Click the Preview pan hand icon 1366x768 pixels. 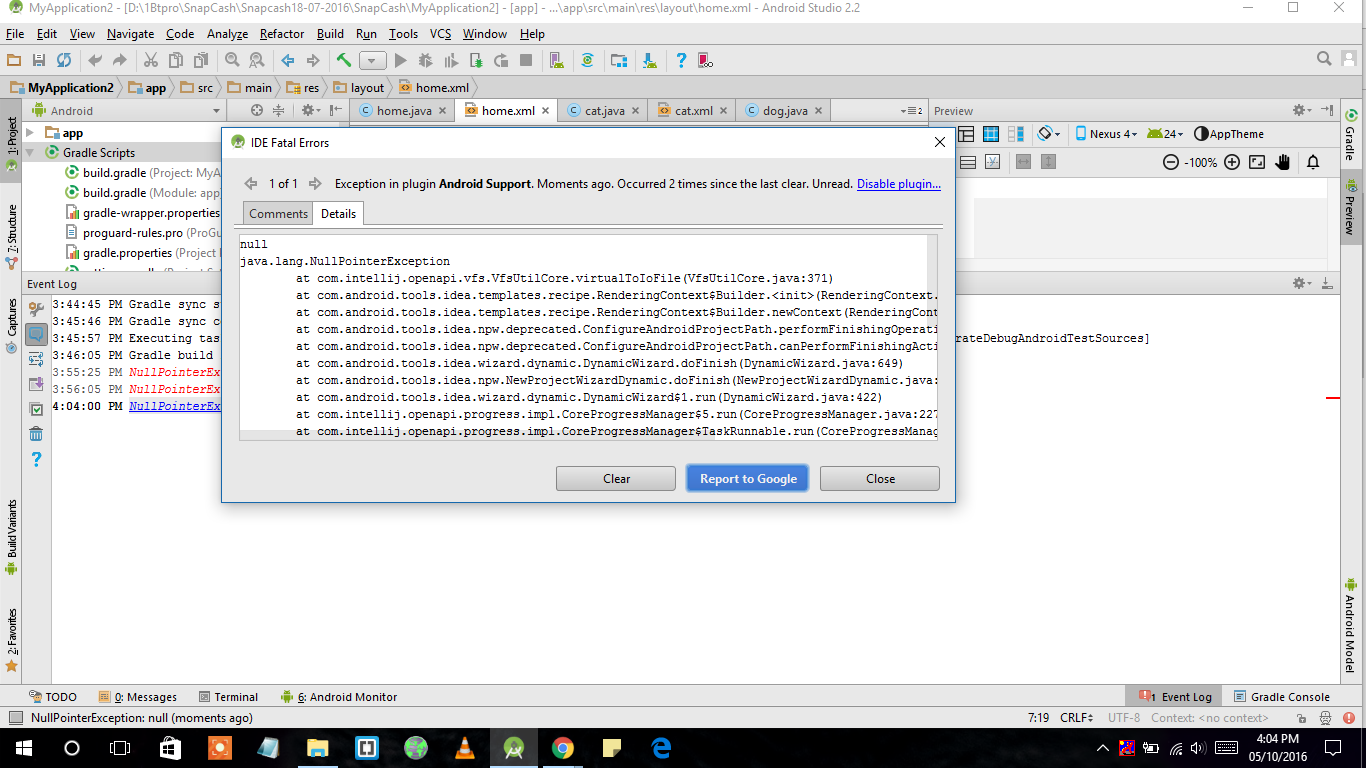point(1283,162)
